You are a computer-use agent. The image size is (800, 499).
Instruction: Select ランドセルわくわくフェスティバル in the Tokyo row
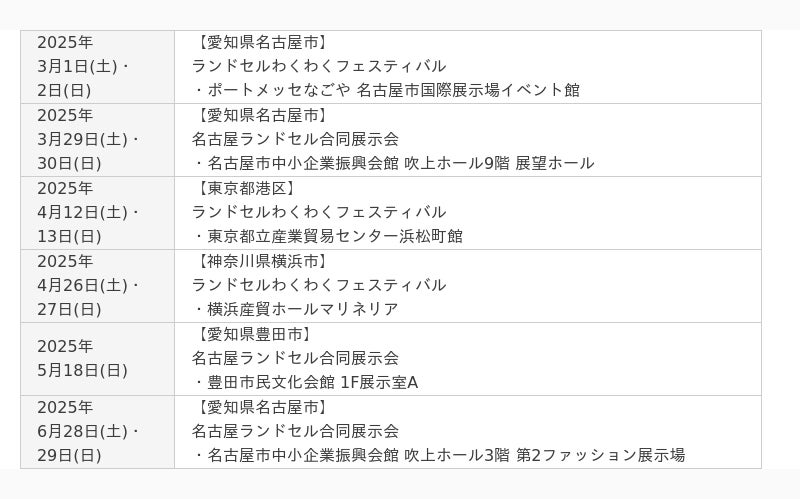pos(319,212)
